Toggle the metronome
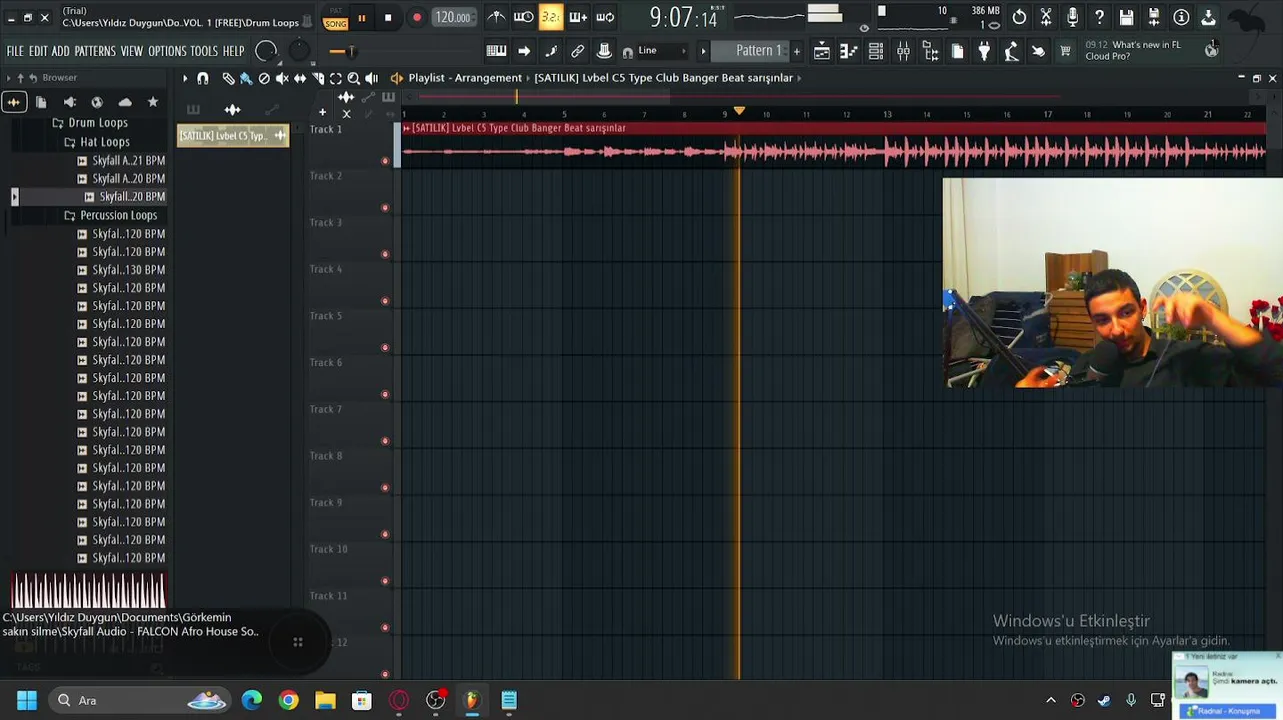 click(496, 17)
